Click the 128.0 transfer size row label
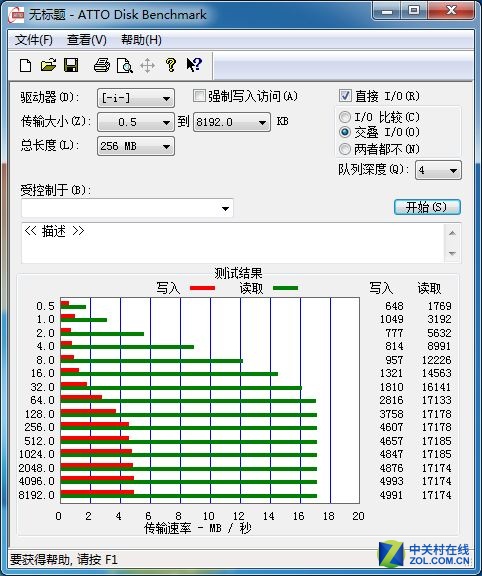Screen dimensions: 482x576 (x=40, y=414)
